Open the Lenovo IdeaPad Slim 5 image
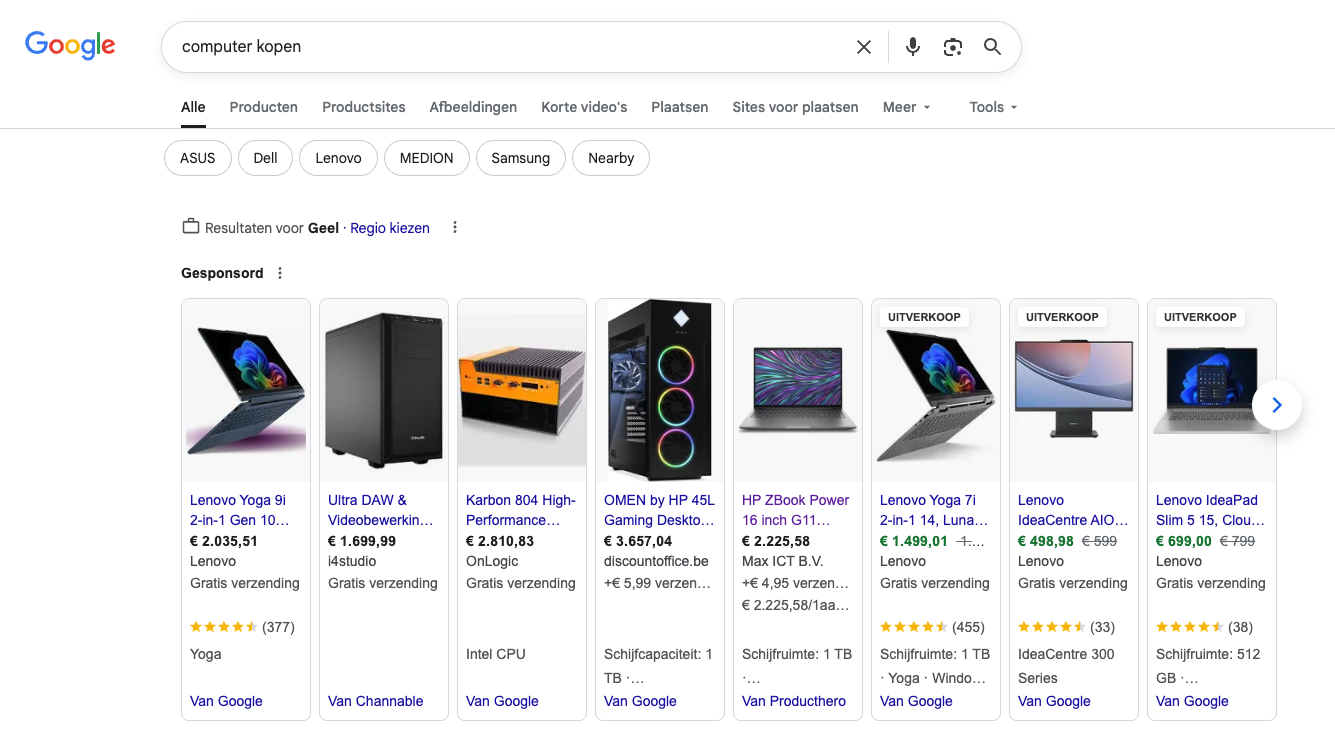The image size is (1335, 742). [x=1212, y=390]
